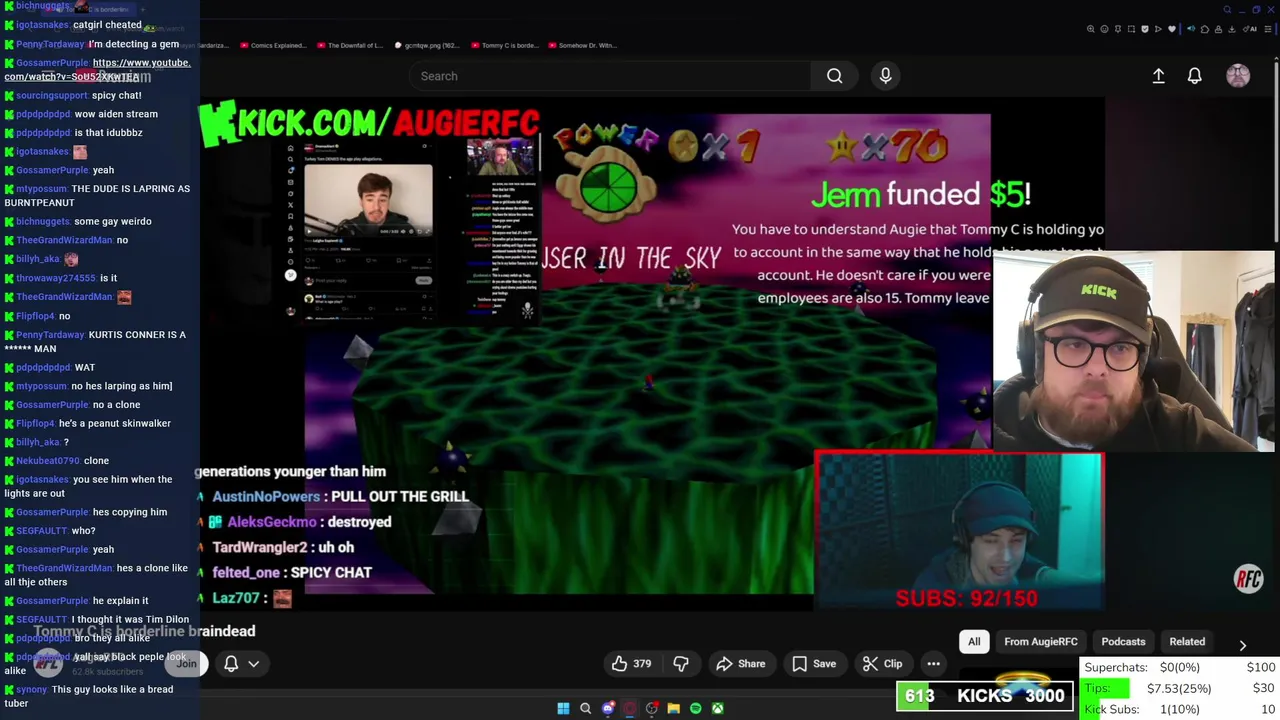The image size is (1280, 720).
Task: Open browser downloads arrow icon
Action: tap(1232, 29)
